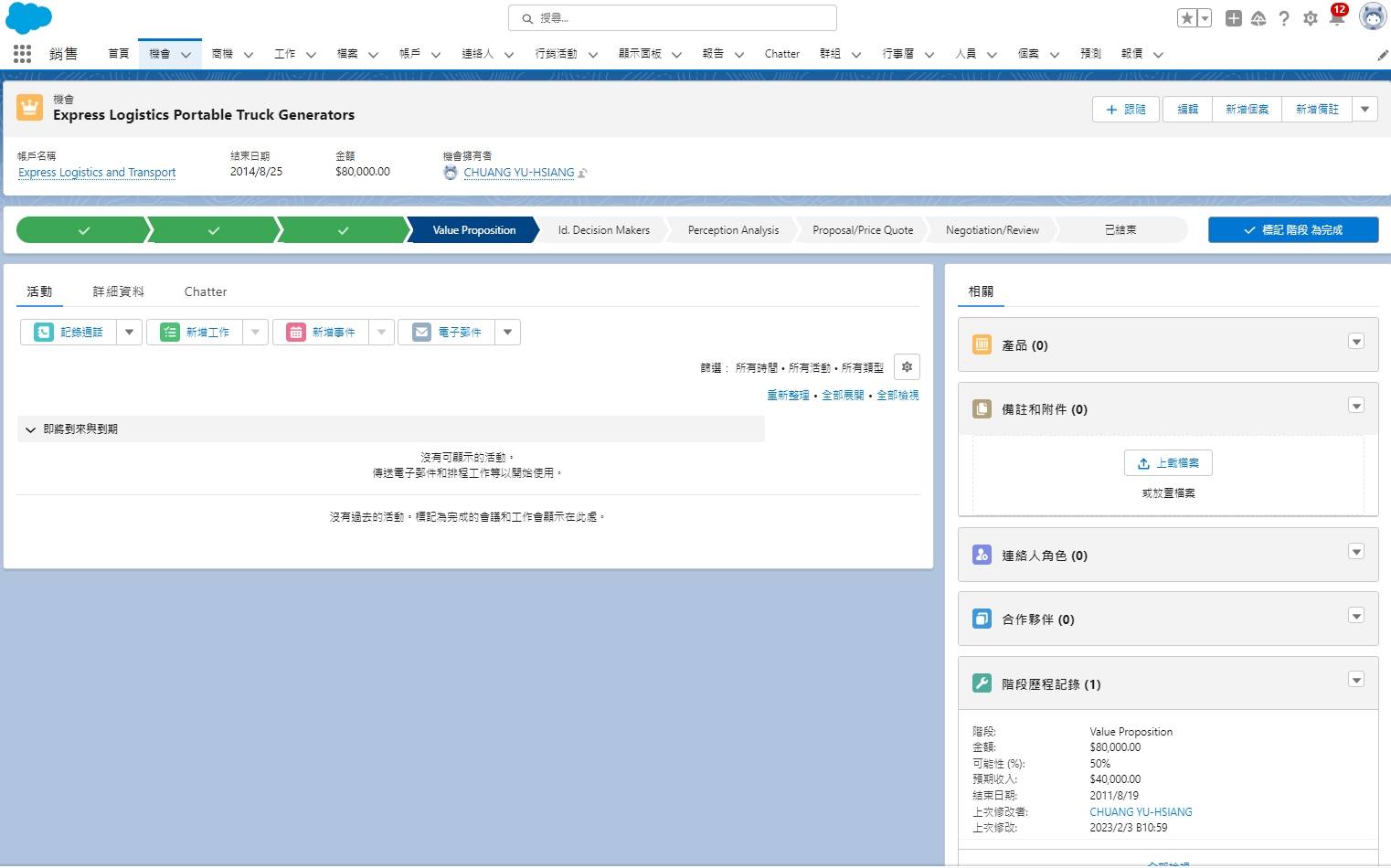This screenshot has height=868, width=1391.
Task: Open the Chatter navigation tab
Action: tap(782, 54)
